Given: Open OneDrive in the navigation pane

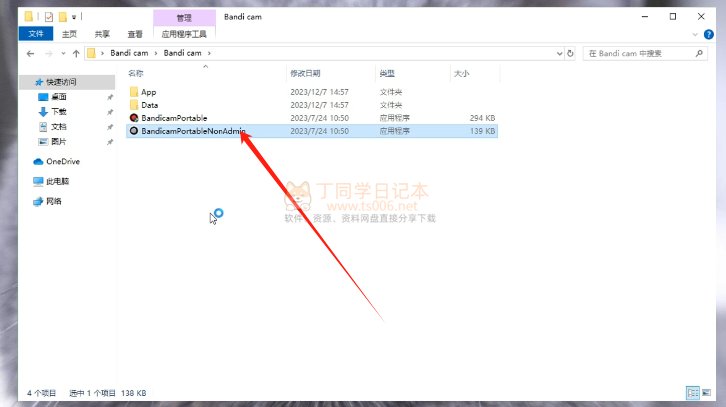Looking at the screenshot, I should pos(63,162).
